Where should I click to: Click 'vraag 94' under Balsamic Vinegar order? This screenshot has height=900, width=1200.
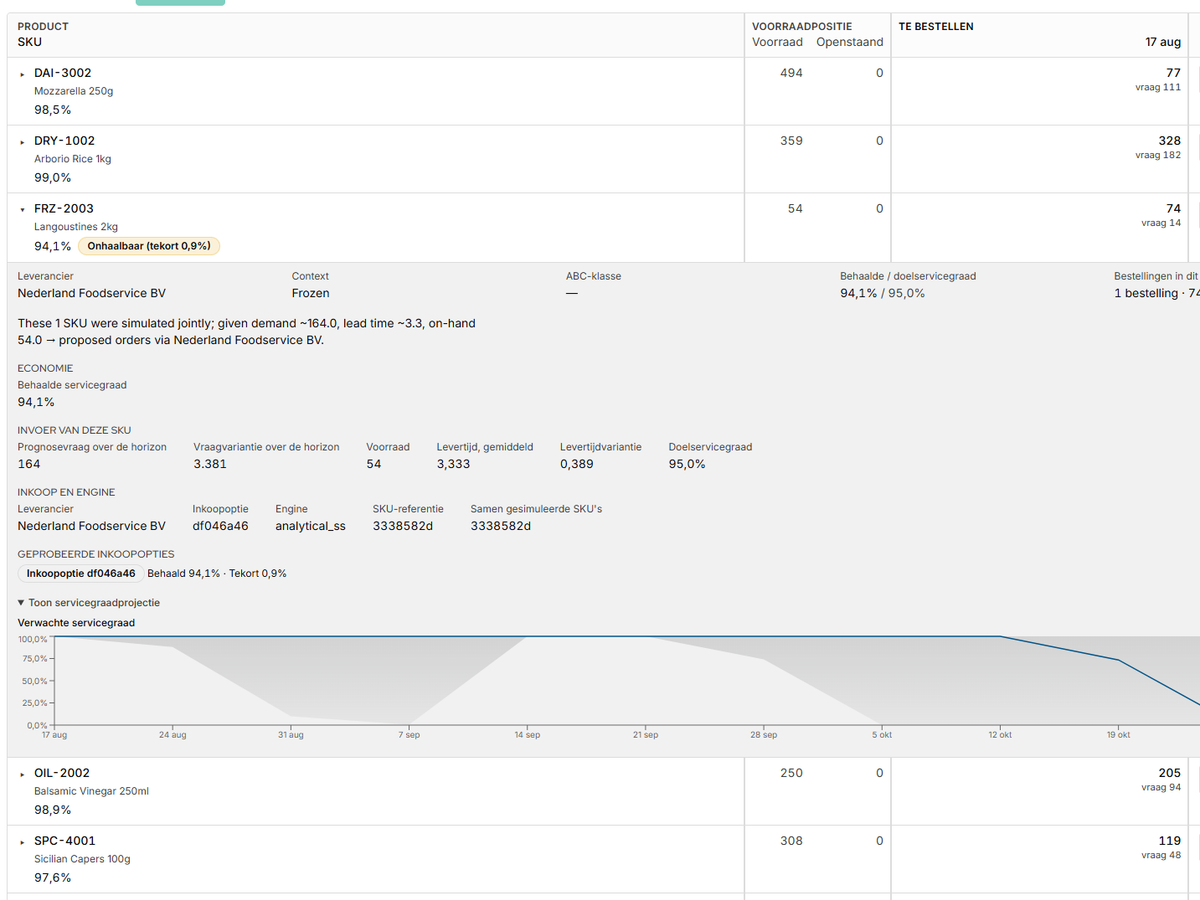[x=1161, y=788]
